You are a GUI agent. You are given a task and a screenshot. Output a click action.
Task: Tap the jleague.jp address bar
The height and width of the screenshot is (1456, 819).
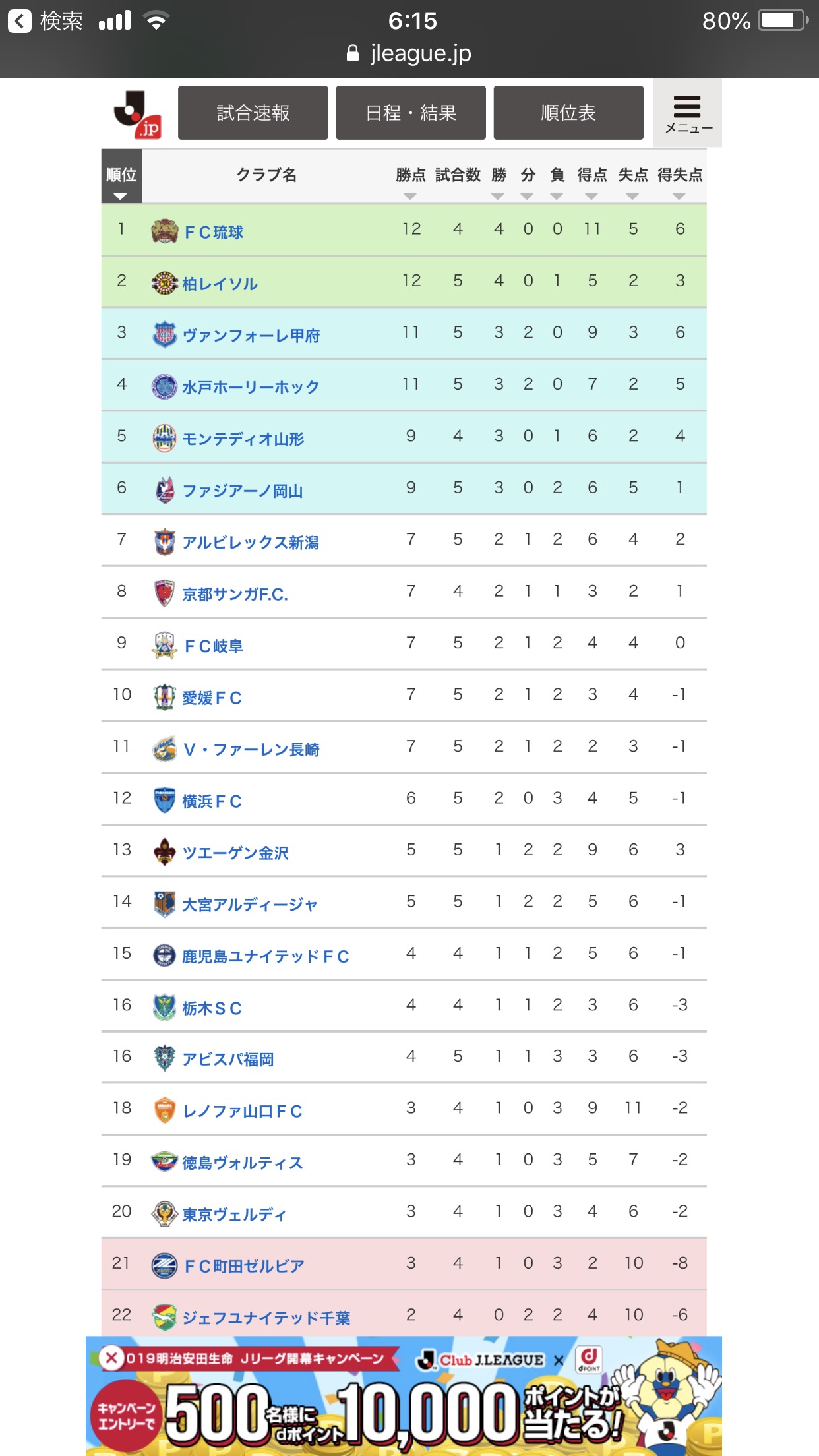point(409,53)
